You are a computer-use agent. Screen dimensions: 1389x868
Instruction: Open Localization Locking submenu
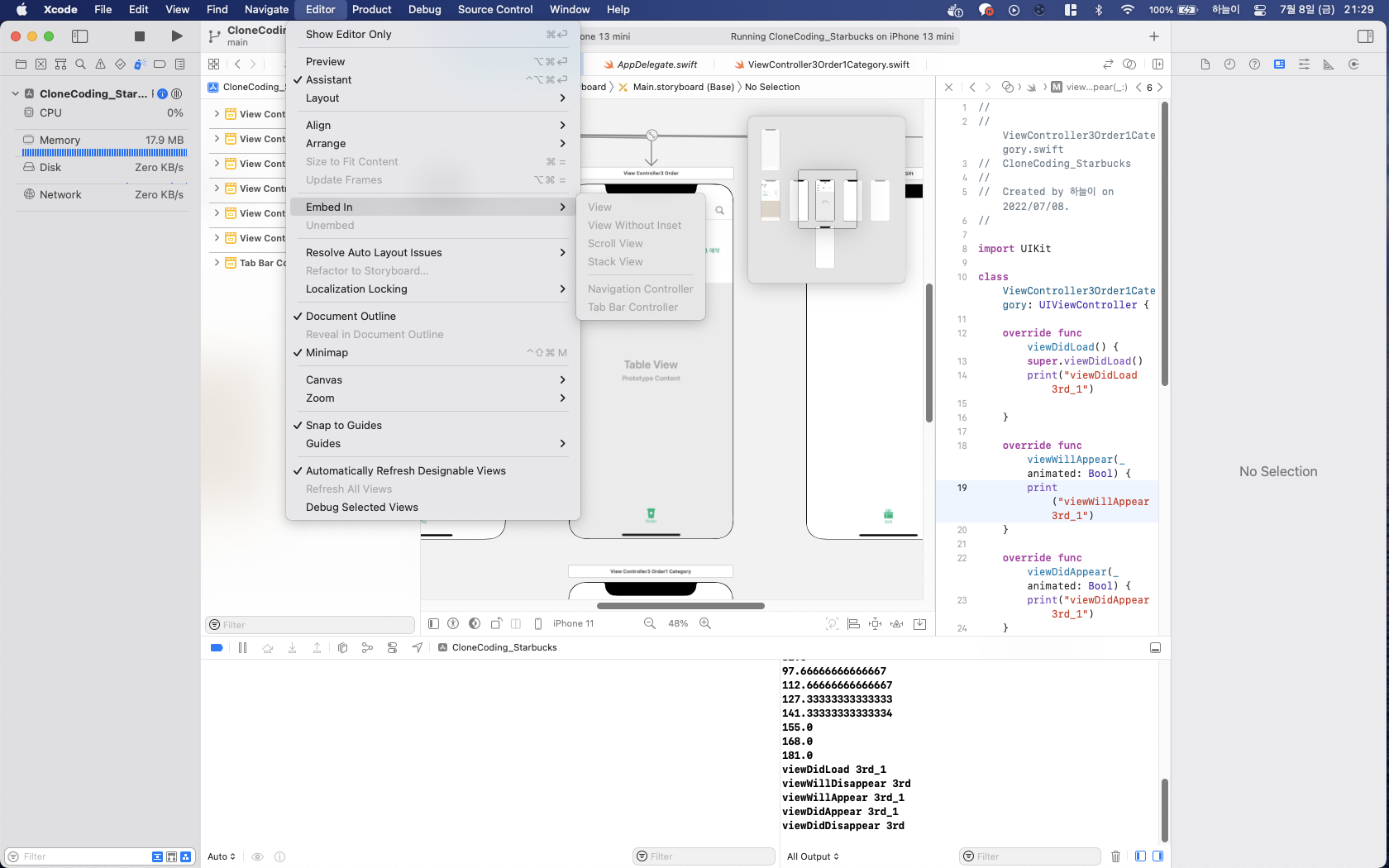point(432,289)
